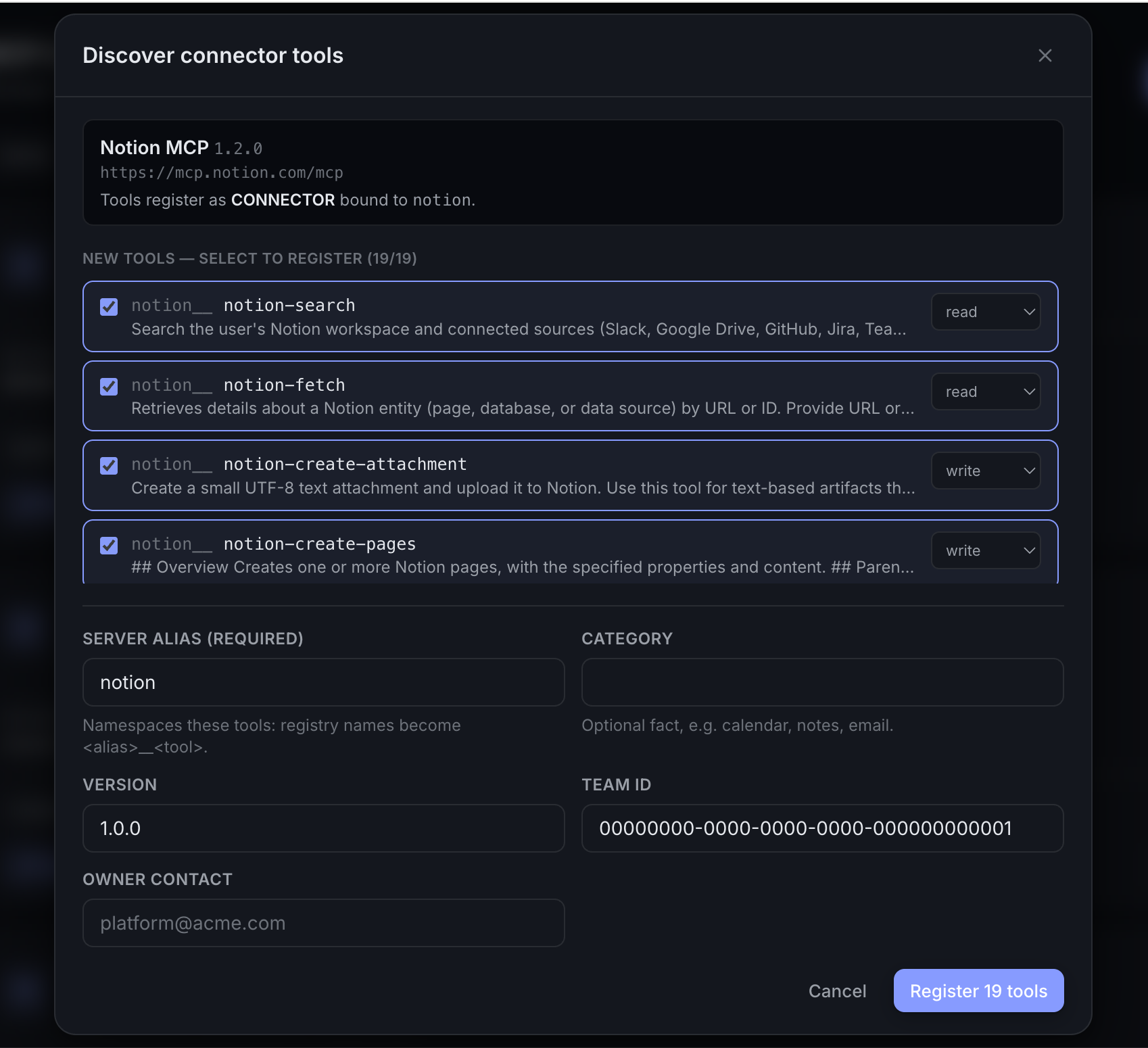Screen dimensions: 1148x1048
Task: Click the notion-fetch tool name
Action: [x=285, y=385]
